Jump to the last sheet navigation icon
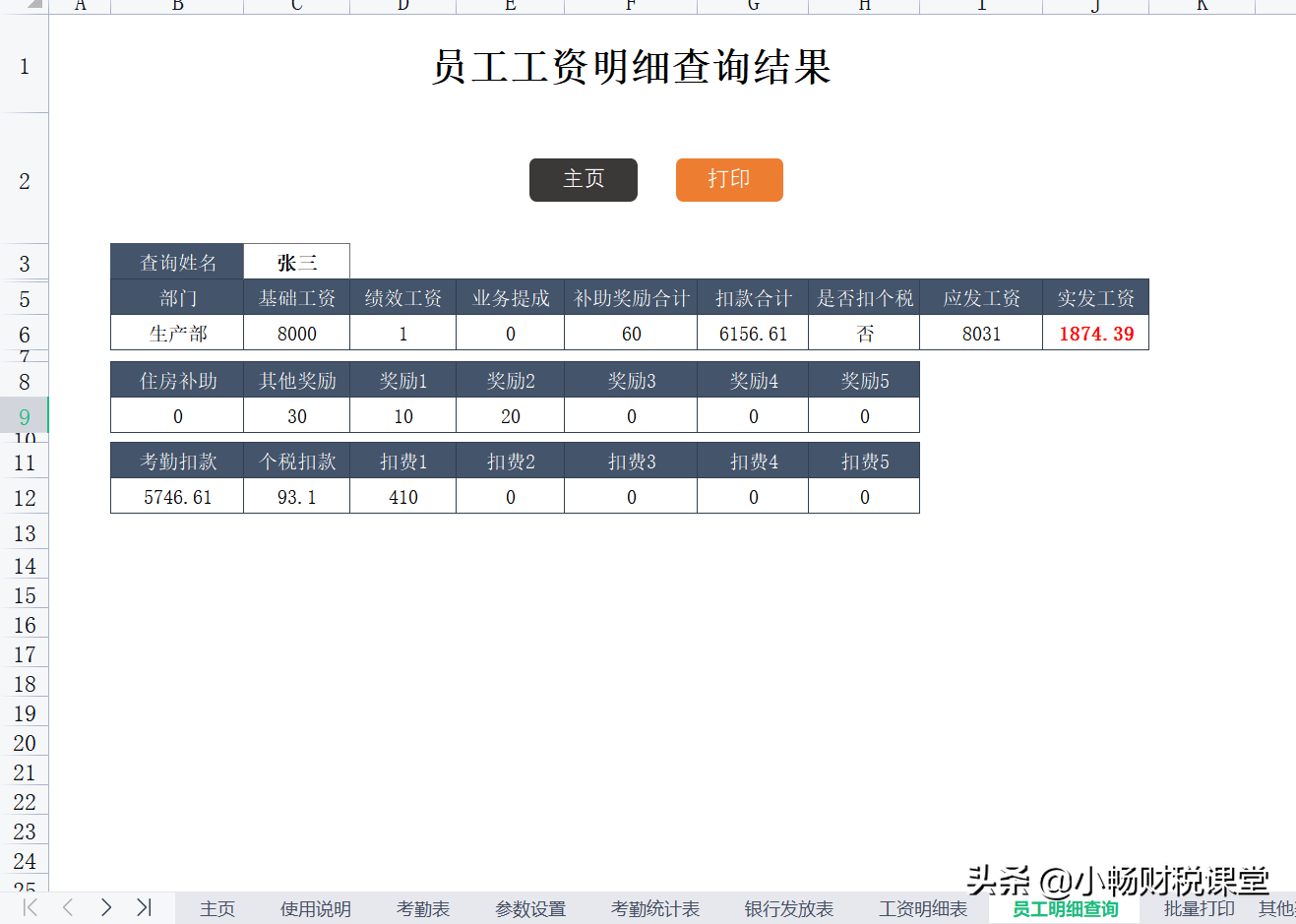The image size is (1296, 924). 145,908
